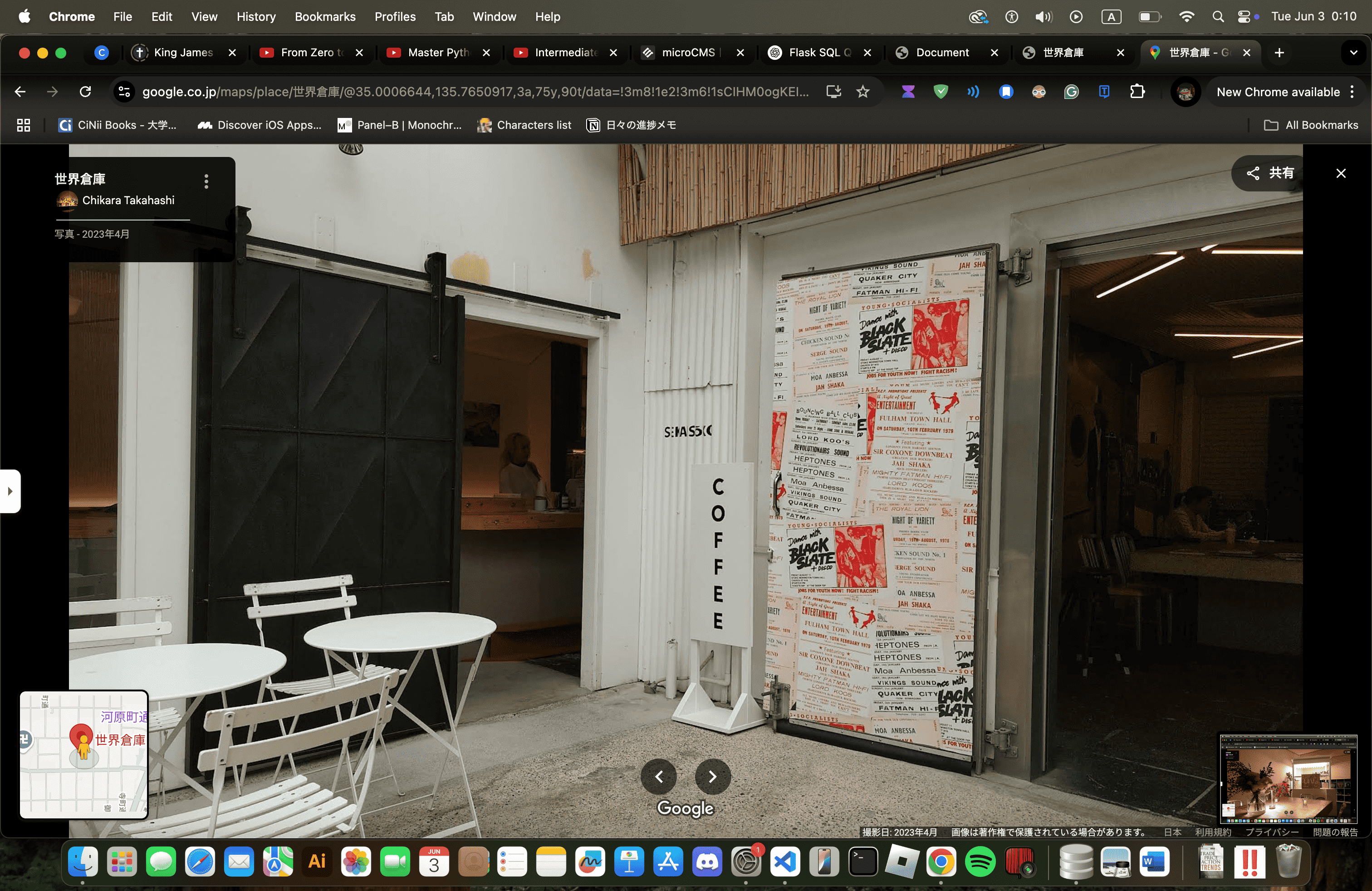
Task: Click the mini map with 世界倉庫 pin
Action: (x=84, y=754)
